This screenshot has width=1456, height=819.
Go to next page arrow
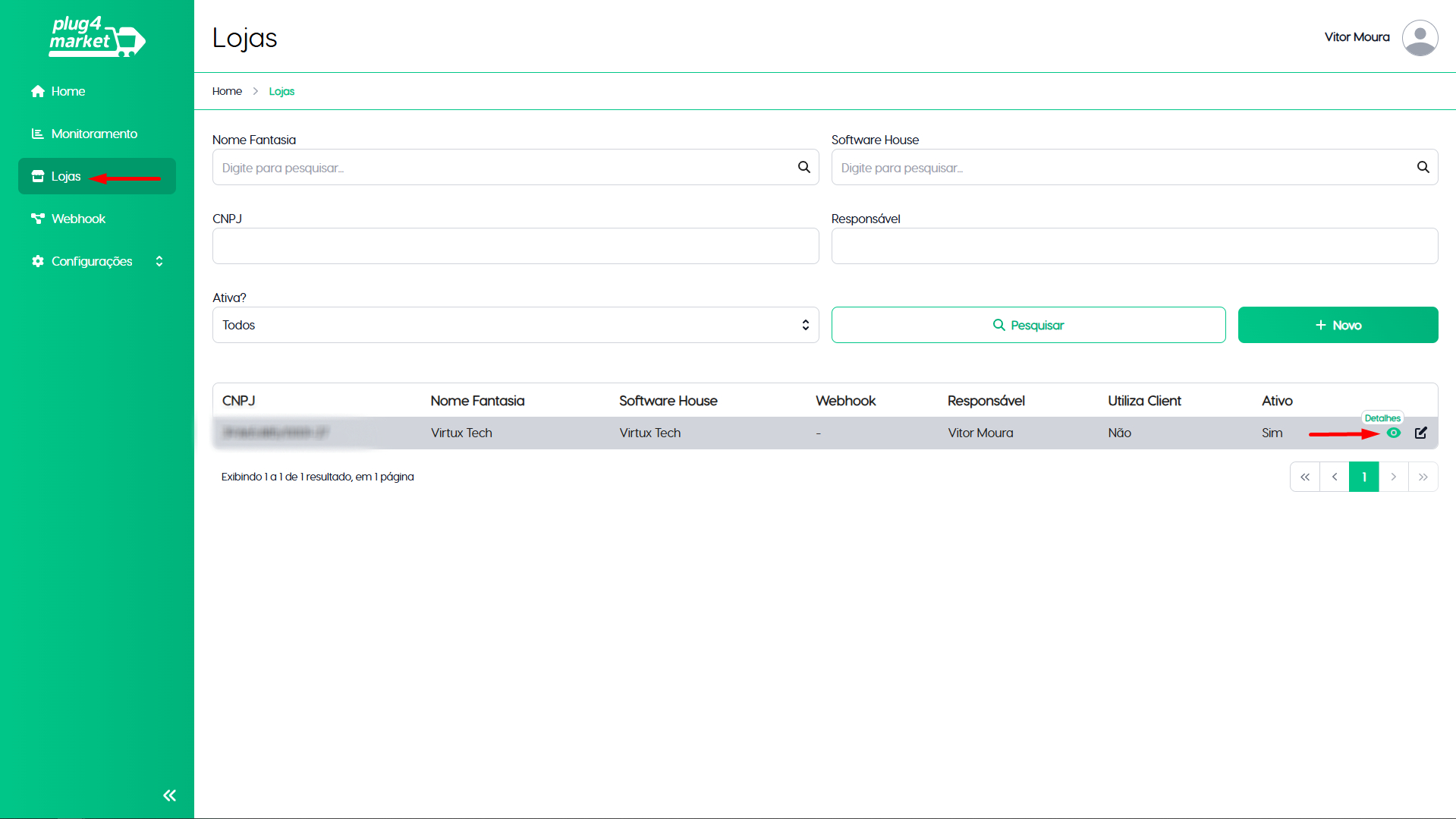click(1393, 477)
